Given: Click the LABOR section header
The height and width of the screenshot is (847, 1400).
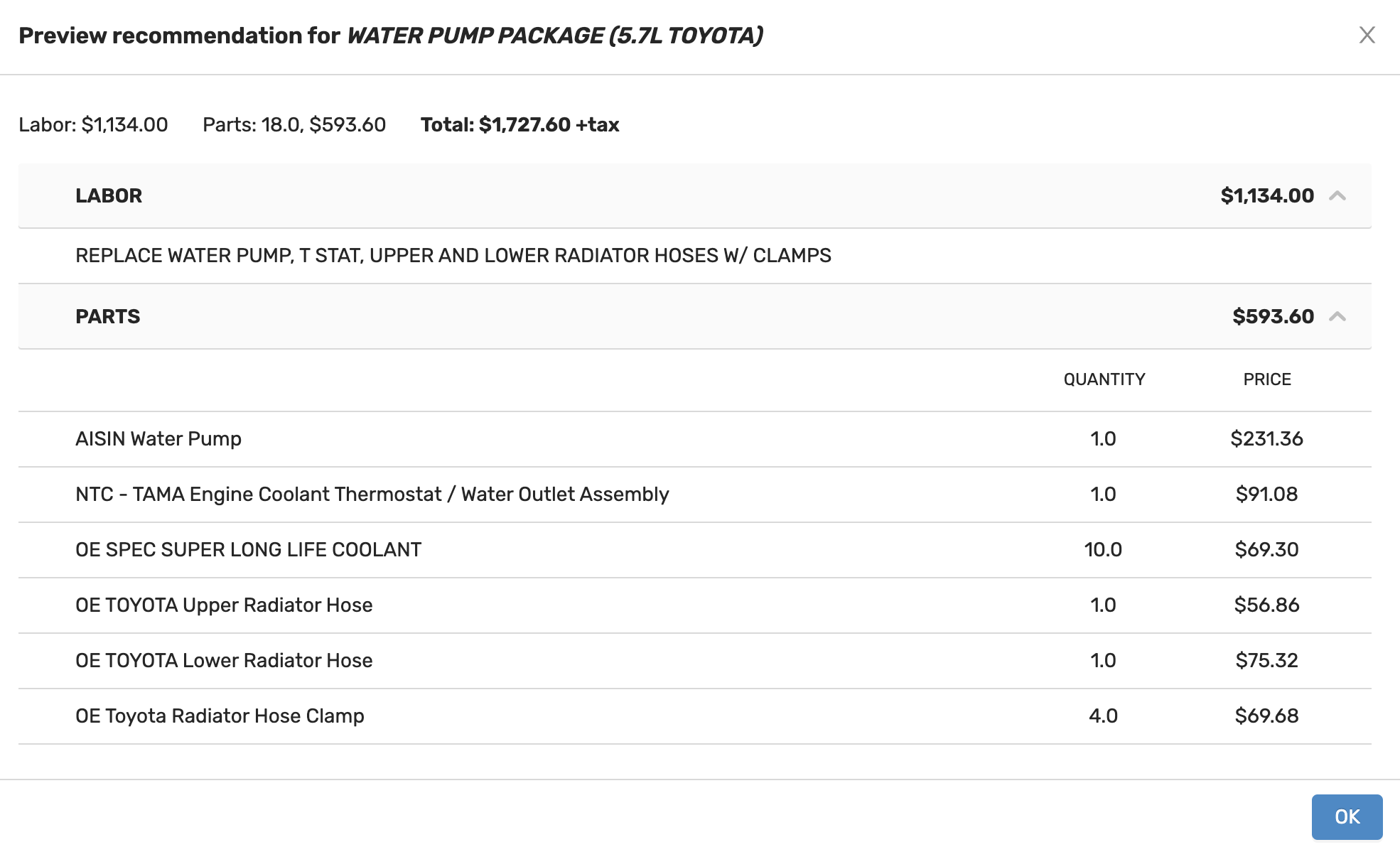Looking at the screenshot, I should 109,196.
